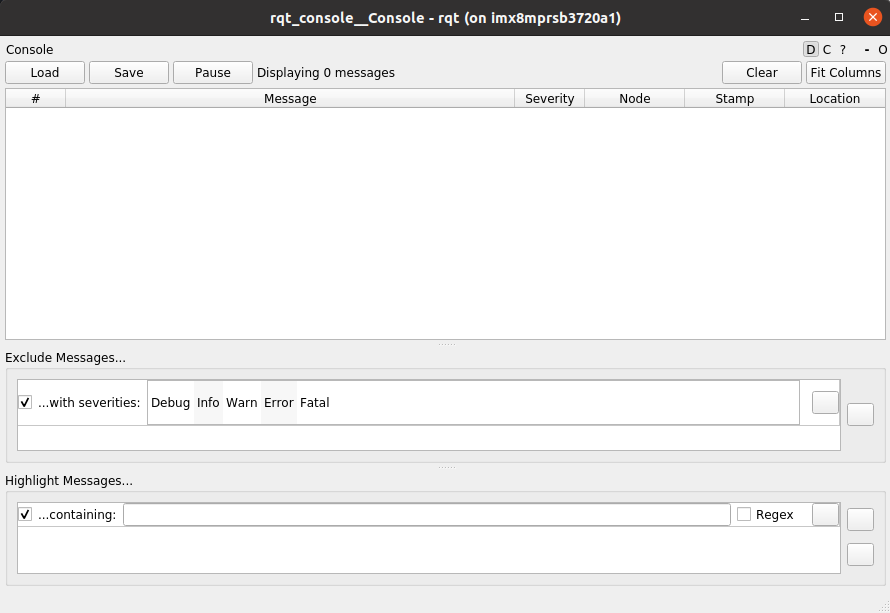The height and width of the screenshot is (613, 890).
Task: Click the Severity column header
Action: click(549, 98)
